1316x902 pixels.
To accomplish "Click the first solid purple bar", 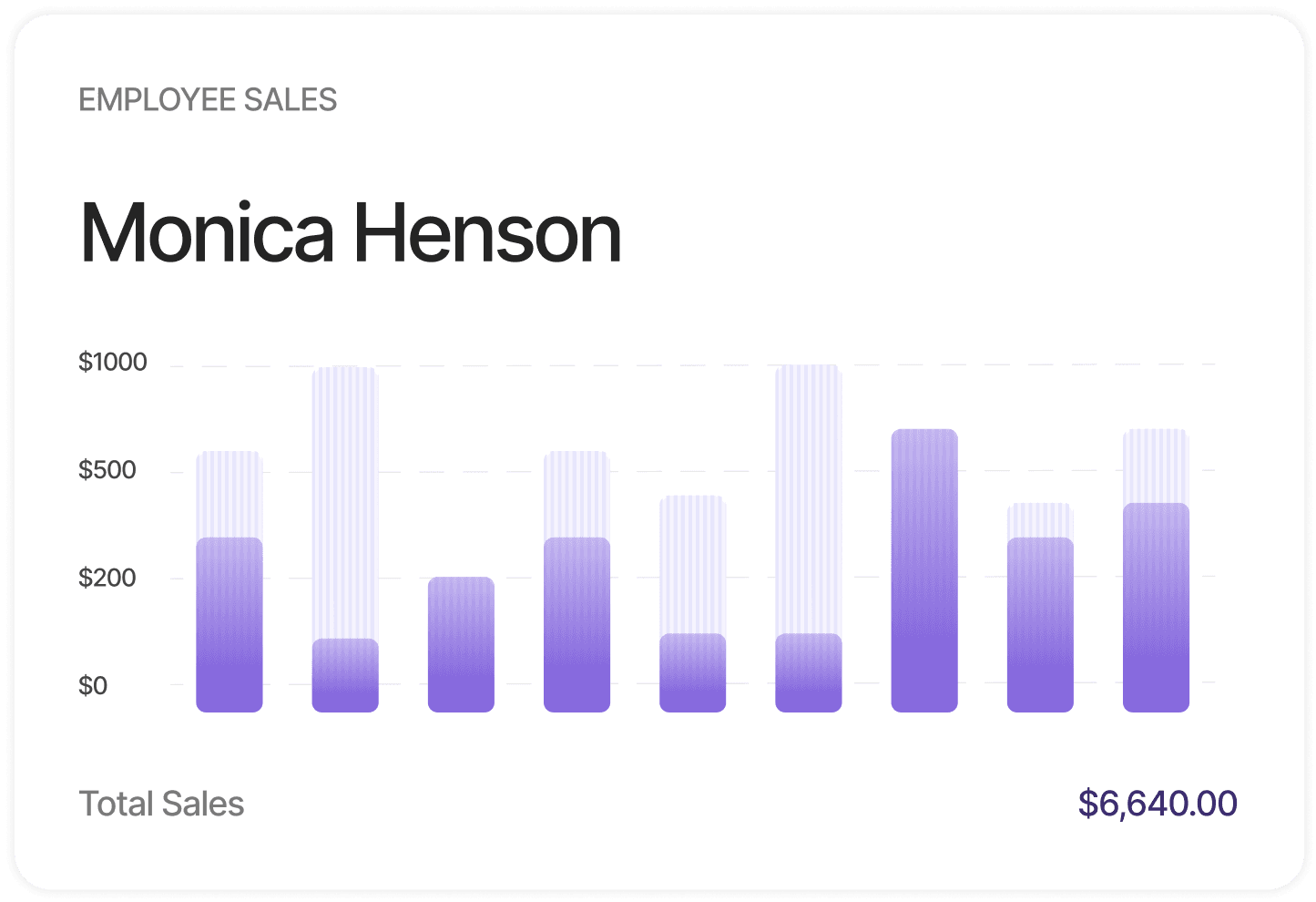I will pos(230,625).
